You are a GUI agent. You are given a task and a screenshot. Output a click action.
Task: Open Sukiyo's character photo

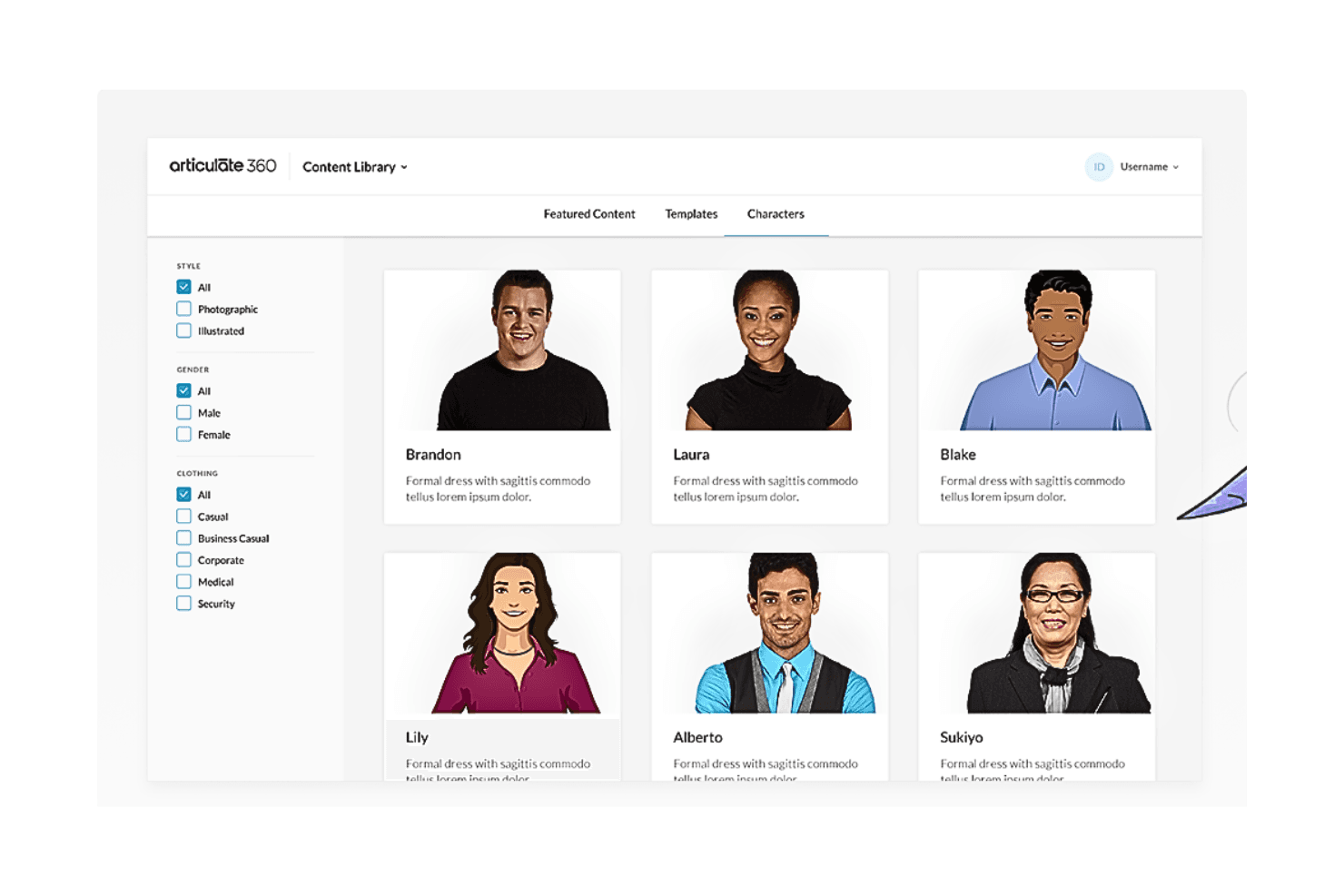click(x=1036, y=634)
